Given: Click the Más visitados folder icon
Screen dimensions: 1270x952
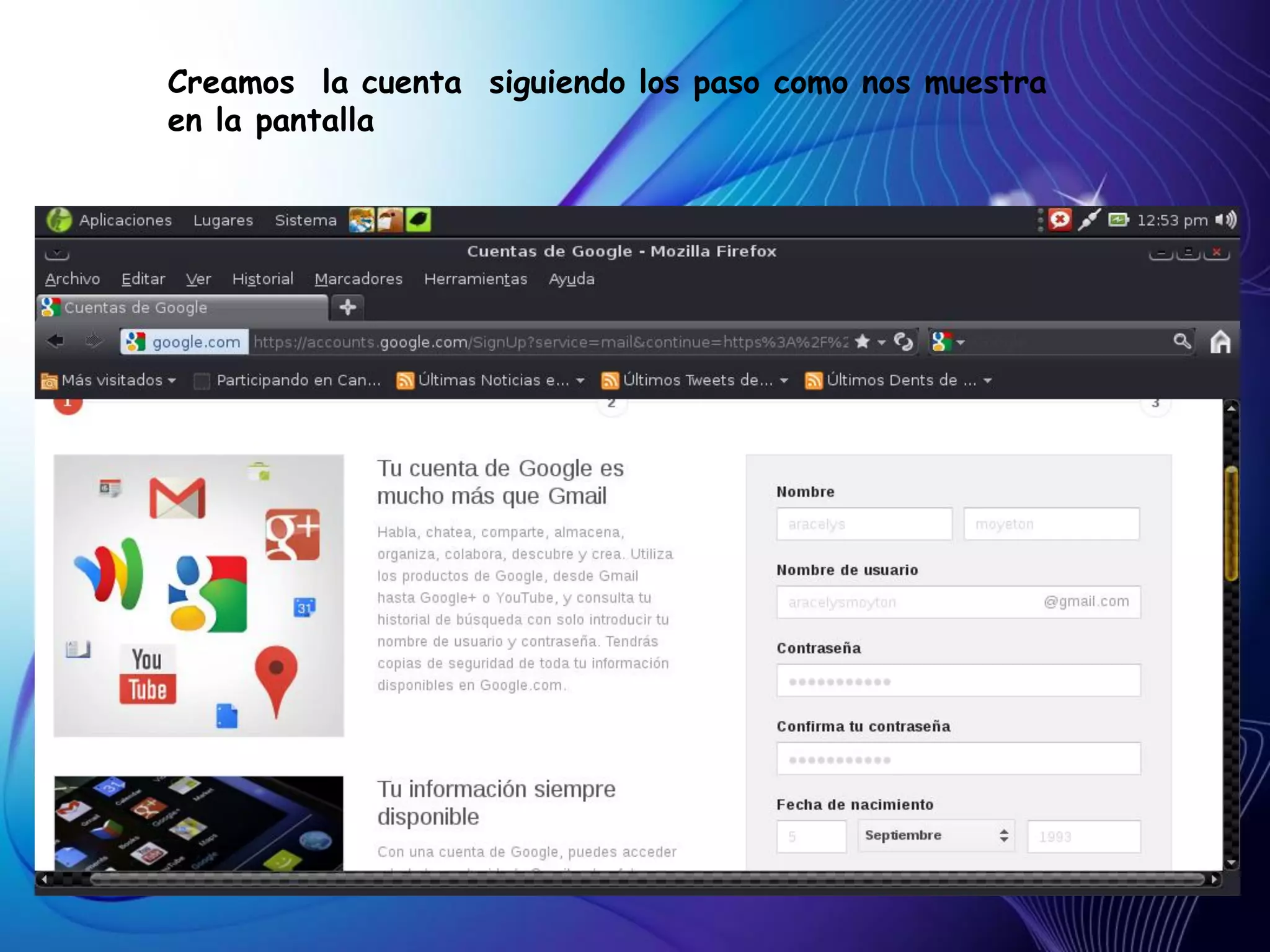Looking at the screenshot, I should click(49, 381).
